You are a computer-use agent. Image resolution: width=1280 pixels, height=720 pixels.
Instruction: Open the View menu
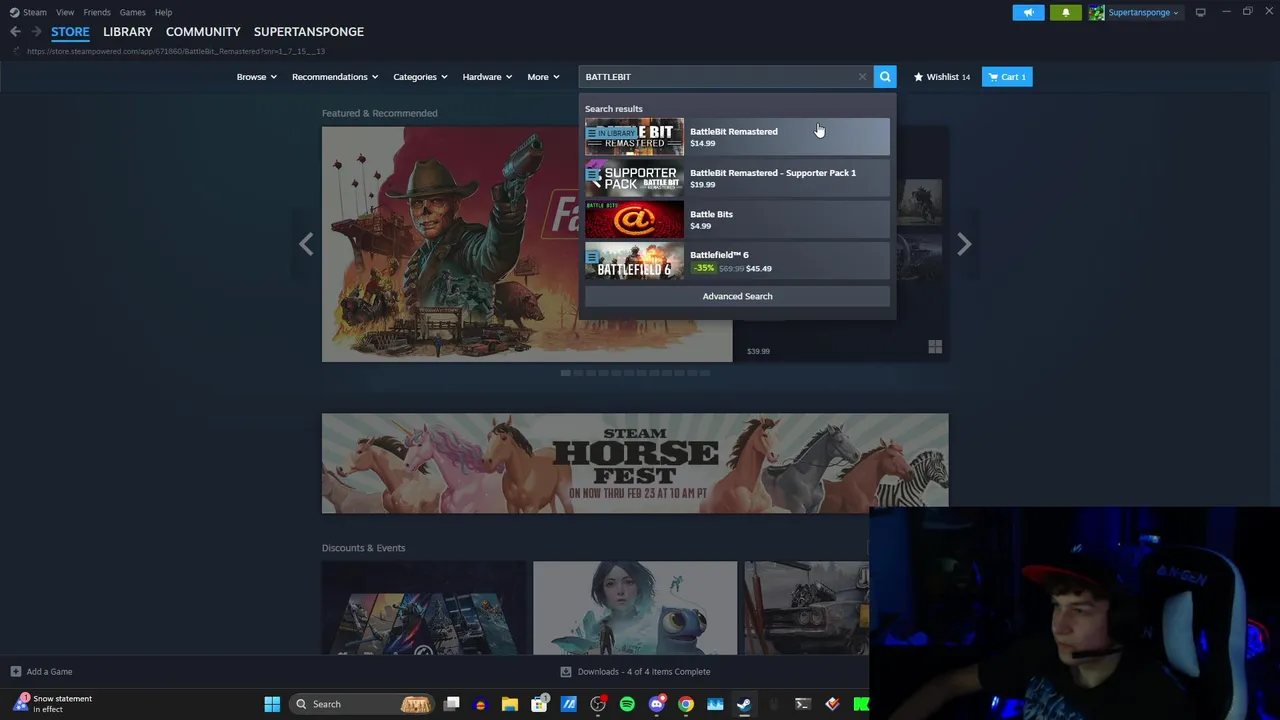65,12
